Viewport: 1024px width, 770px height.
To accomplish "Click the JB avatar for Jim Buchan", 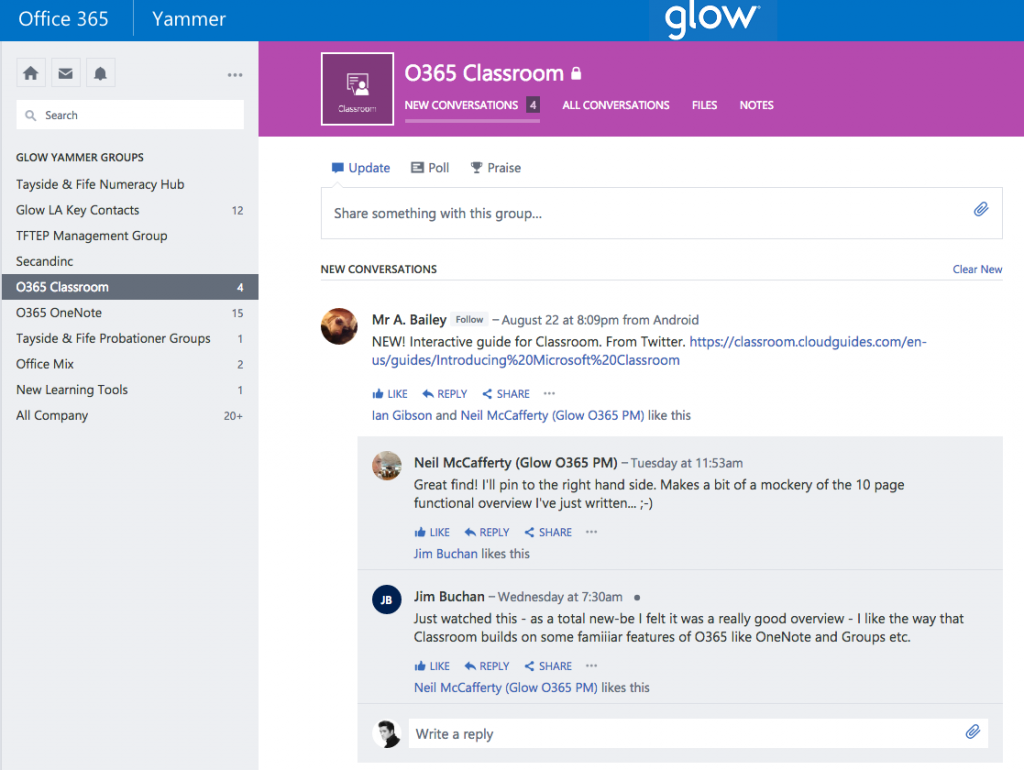I will [387, 600].
